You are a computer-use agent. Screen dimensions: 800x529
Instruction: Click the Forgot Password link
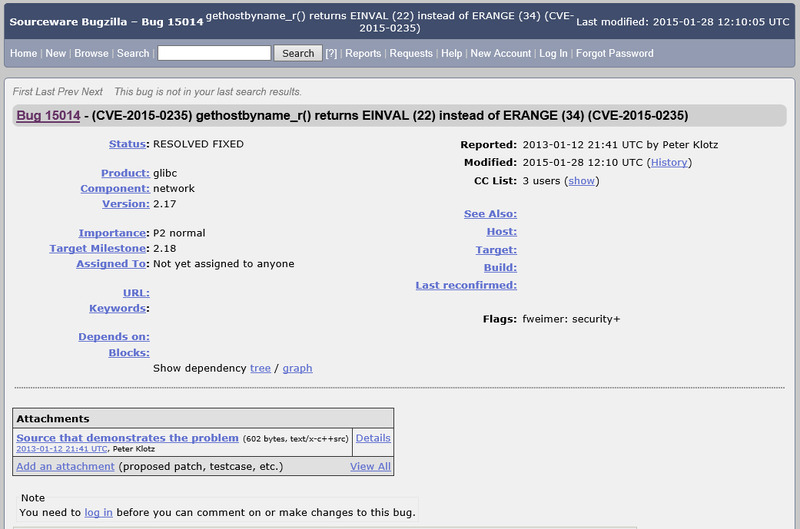[615, 54]
